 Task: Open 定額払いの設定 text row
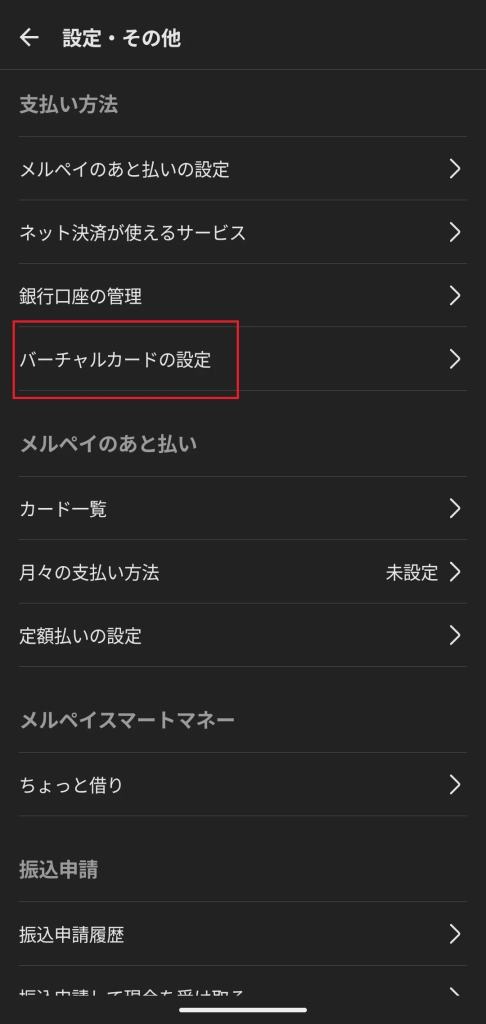coord(243,635)
